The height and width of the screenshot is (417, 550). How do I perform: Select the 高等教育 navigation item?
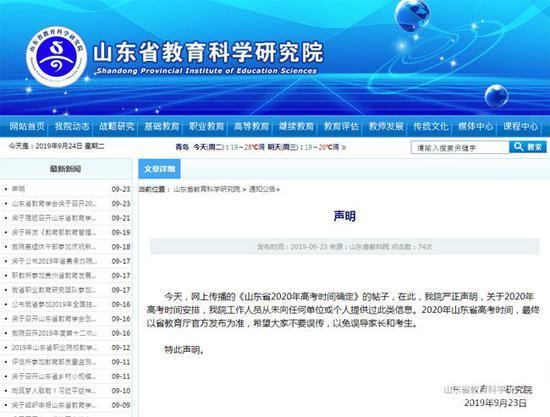pyautogui.click(x=251, y=126)
